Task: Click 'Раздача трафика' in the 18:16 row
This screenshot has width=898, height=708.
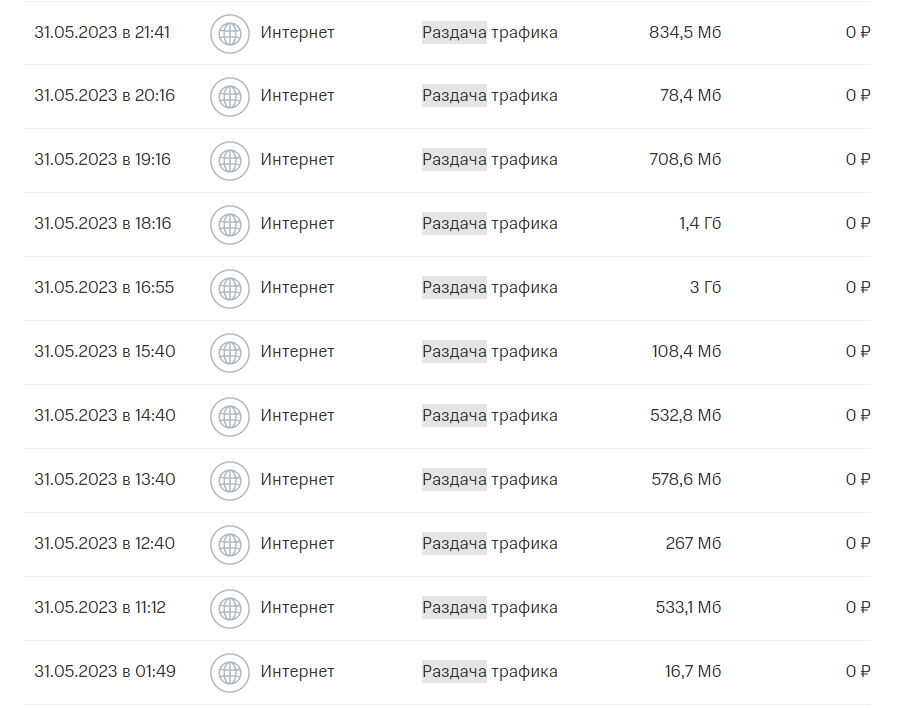Action: 489,224
